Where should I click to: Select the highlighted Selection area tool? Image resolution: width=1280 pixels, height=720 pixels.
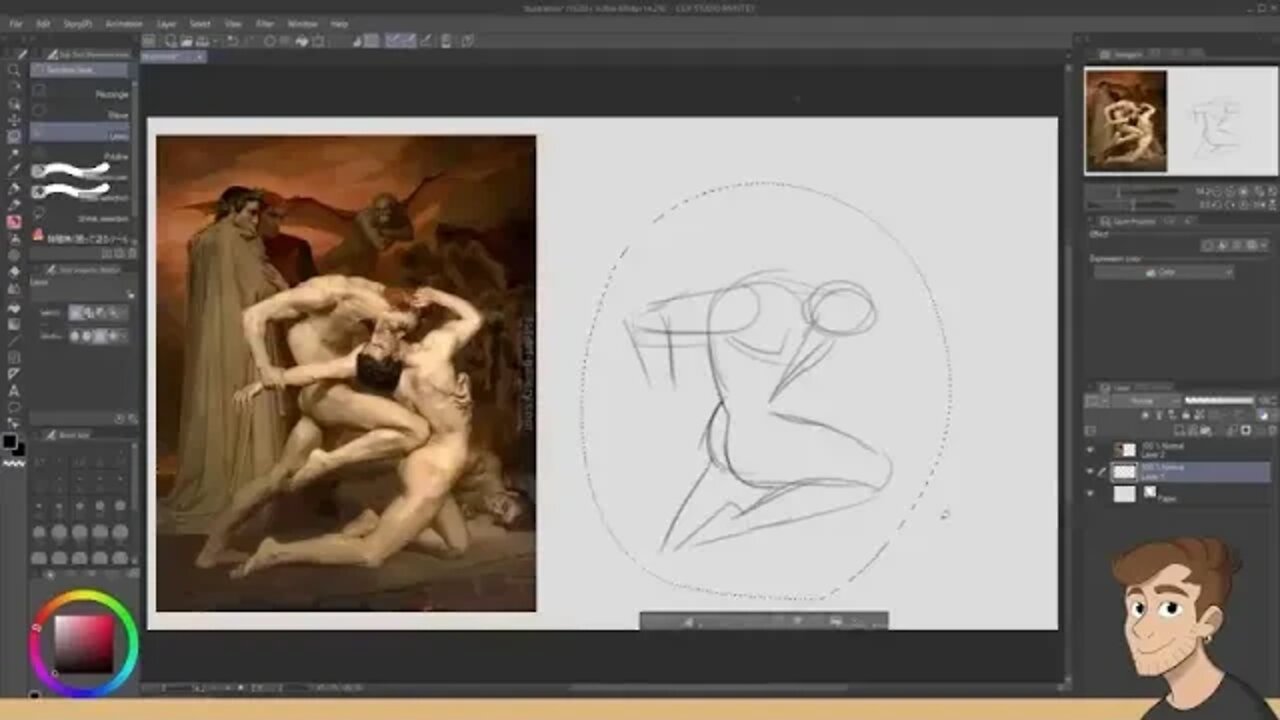point(14,137)
